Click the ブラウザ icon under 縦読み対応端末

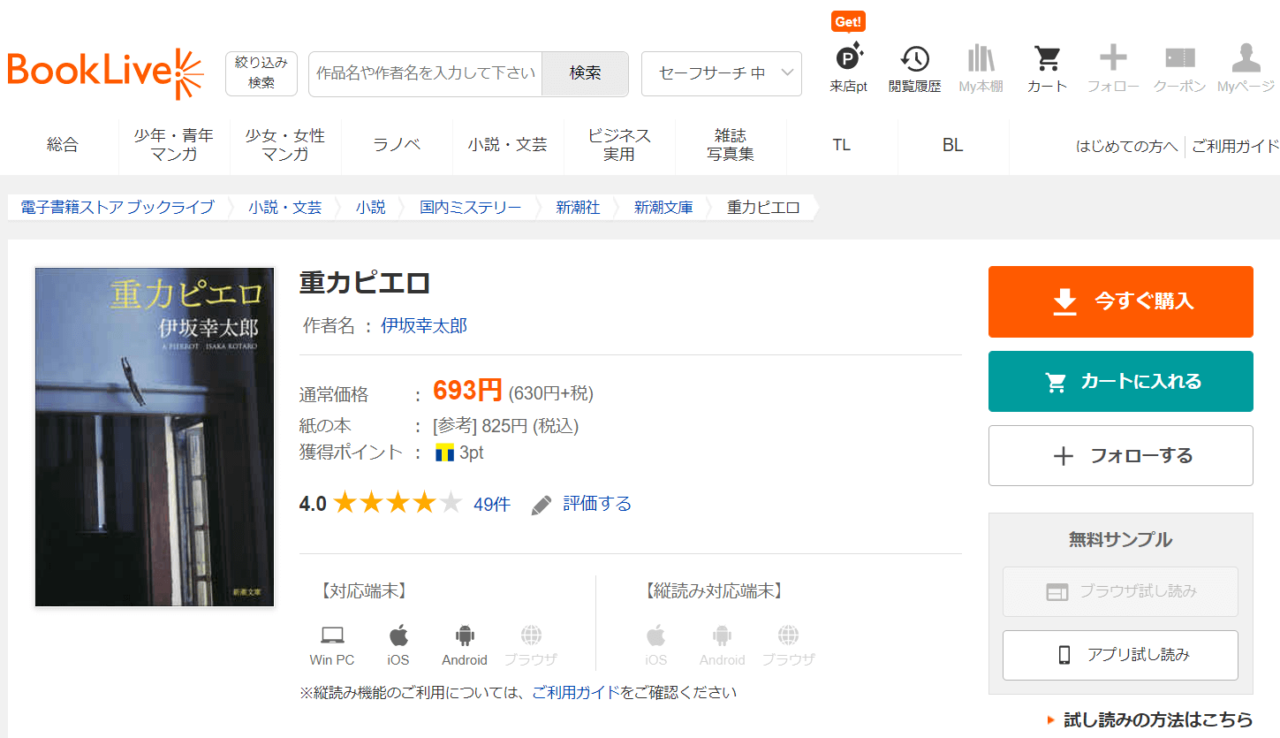click(x=788, y=635)
